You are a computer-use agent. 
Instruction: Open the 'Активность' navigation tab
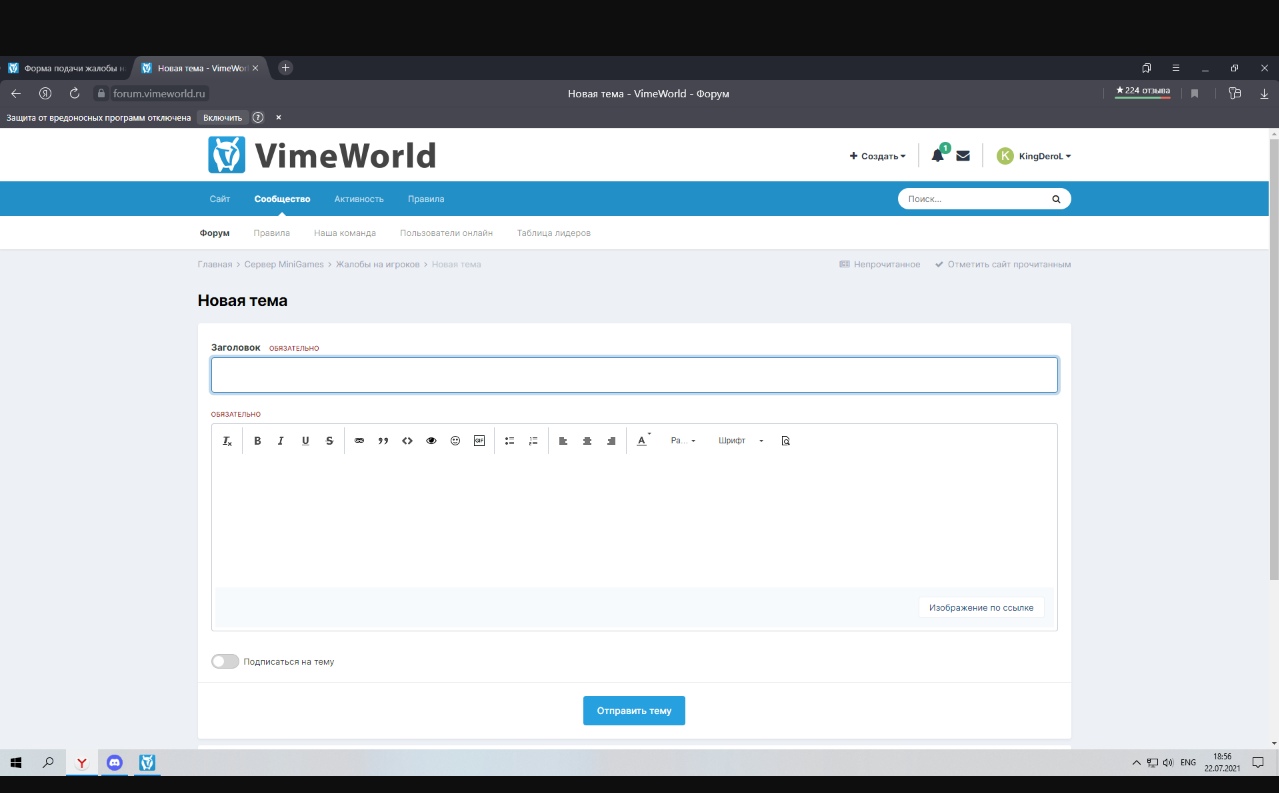pos(359,199)
